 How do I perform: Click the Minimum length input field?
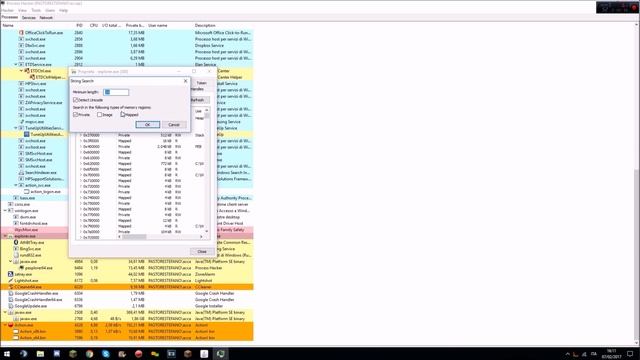[x=116, y=92]
